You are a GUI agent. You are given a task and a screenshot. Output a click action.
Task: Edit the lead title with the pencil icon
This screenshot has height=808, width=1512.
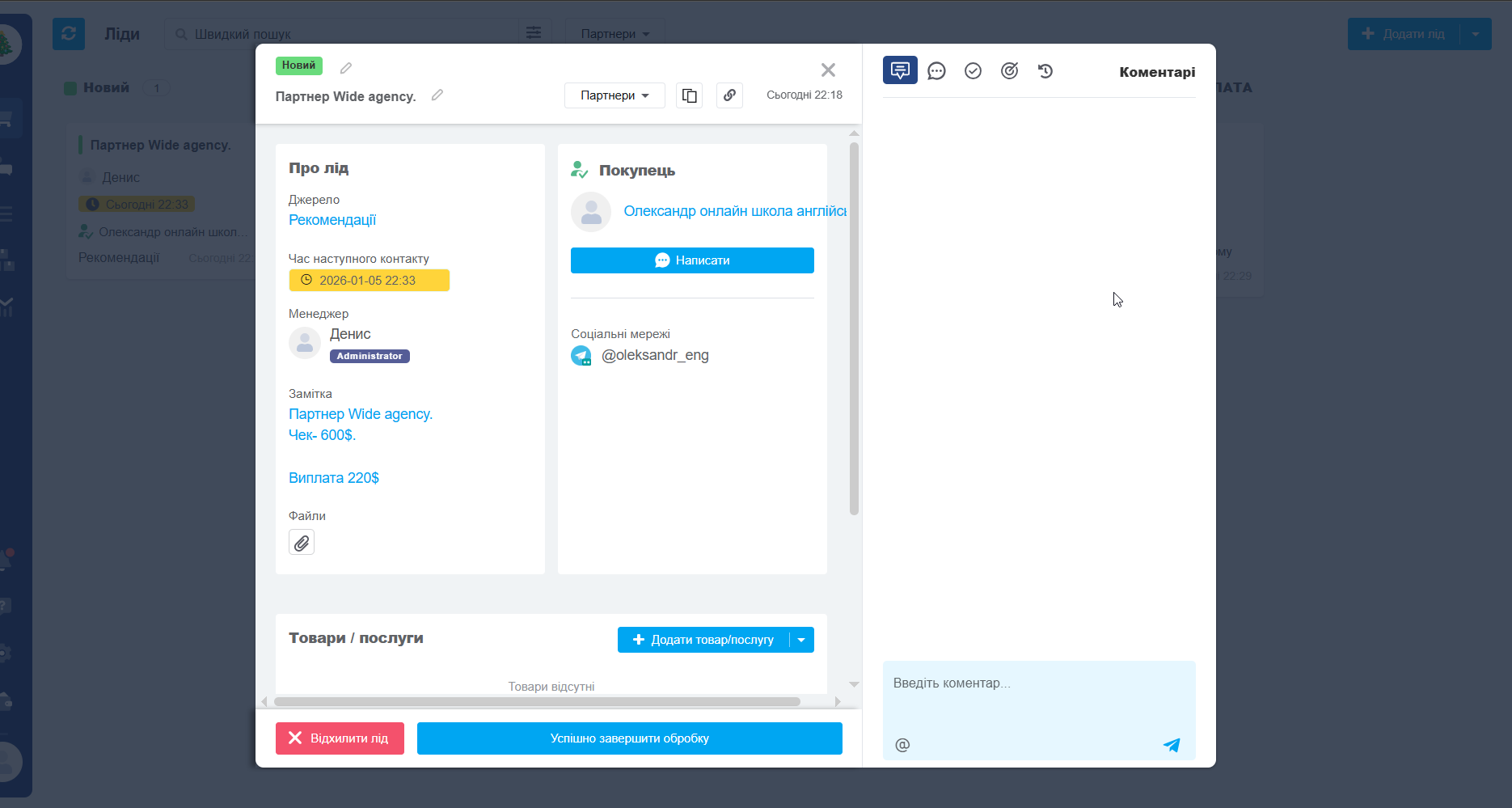tap(437, 95)
